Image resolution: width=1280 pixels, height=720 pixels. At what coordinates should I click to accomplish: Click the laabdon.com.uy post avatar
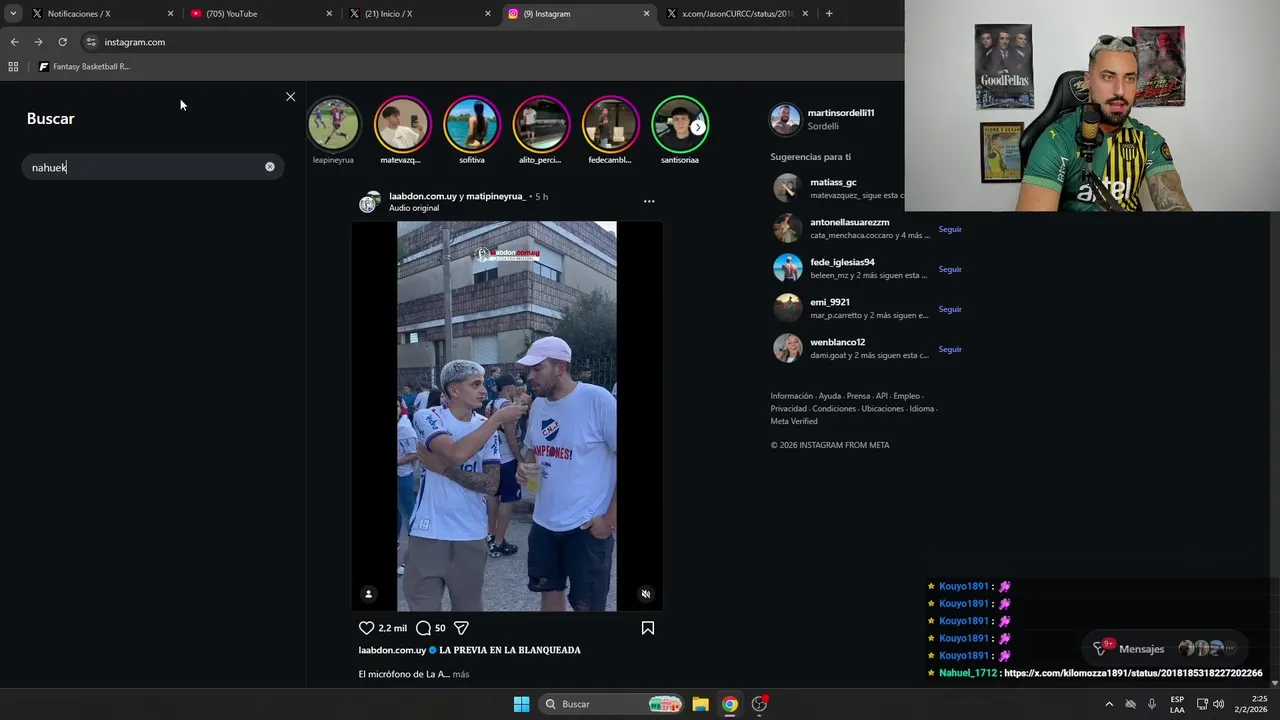(370, 202)
